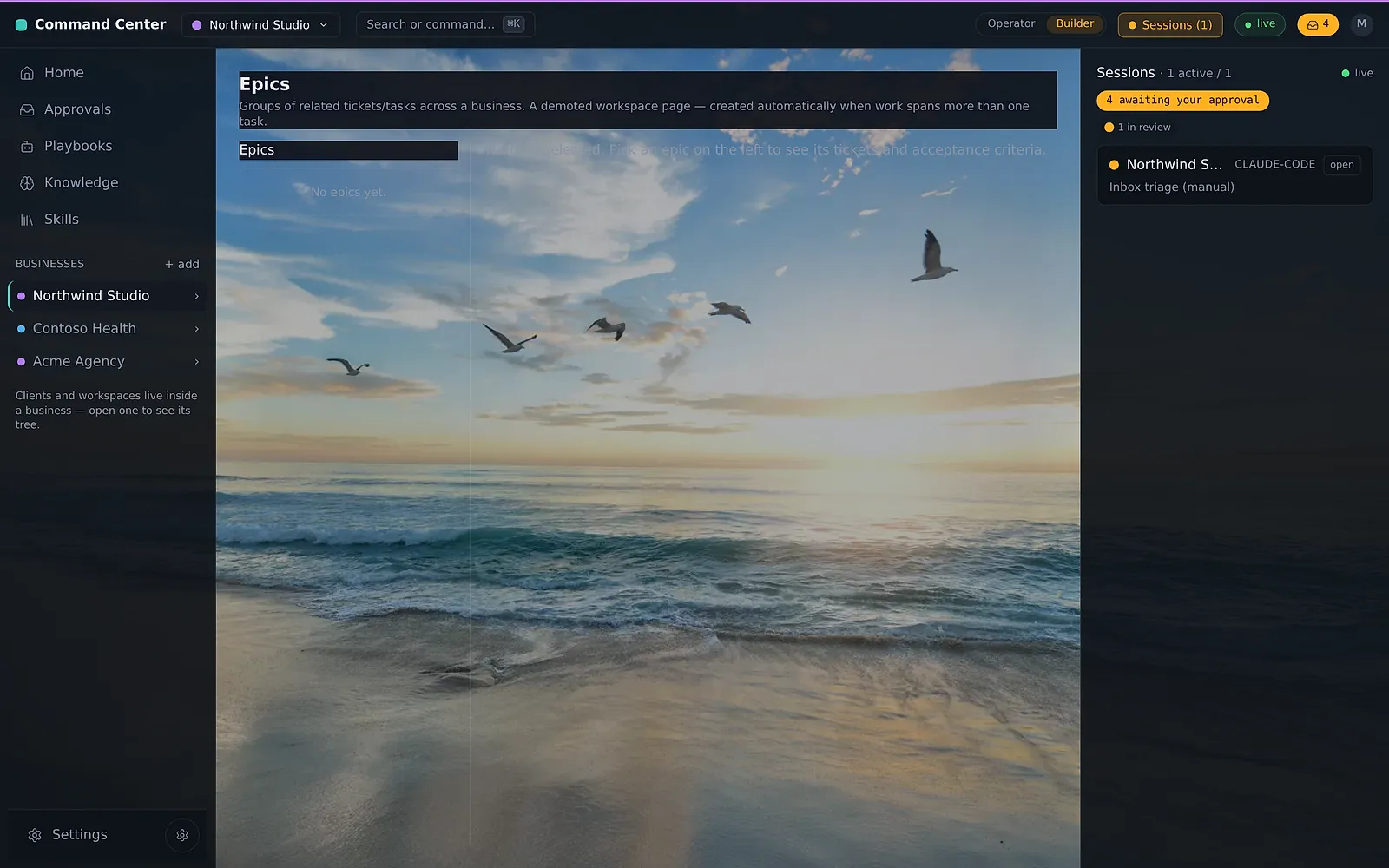
Task: Open Skills in the sidebar
Action: 108,220
